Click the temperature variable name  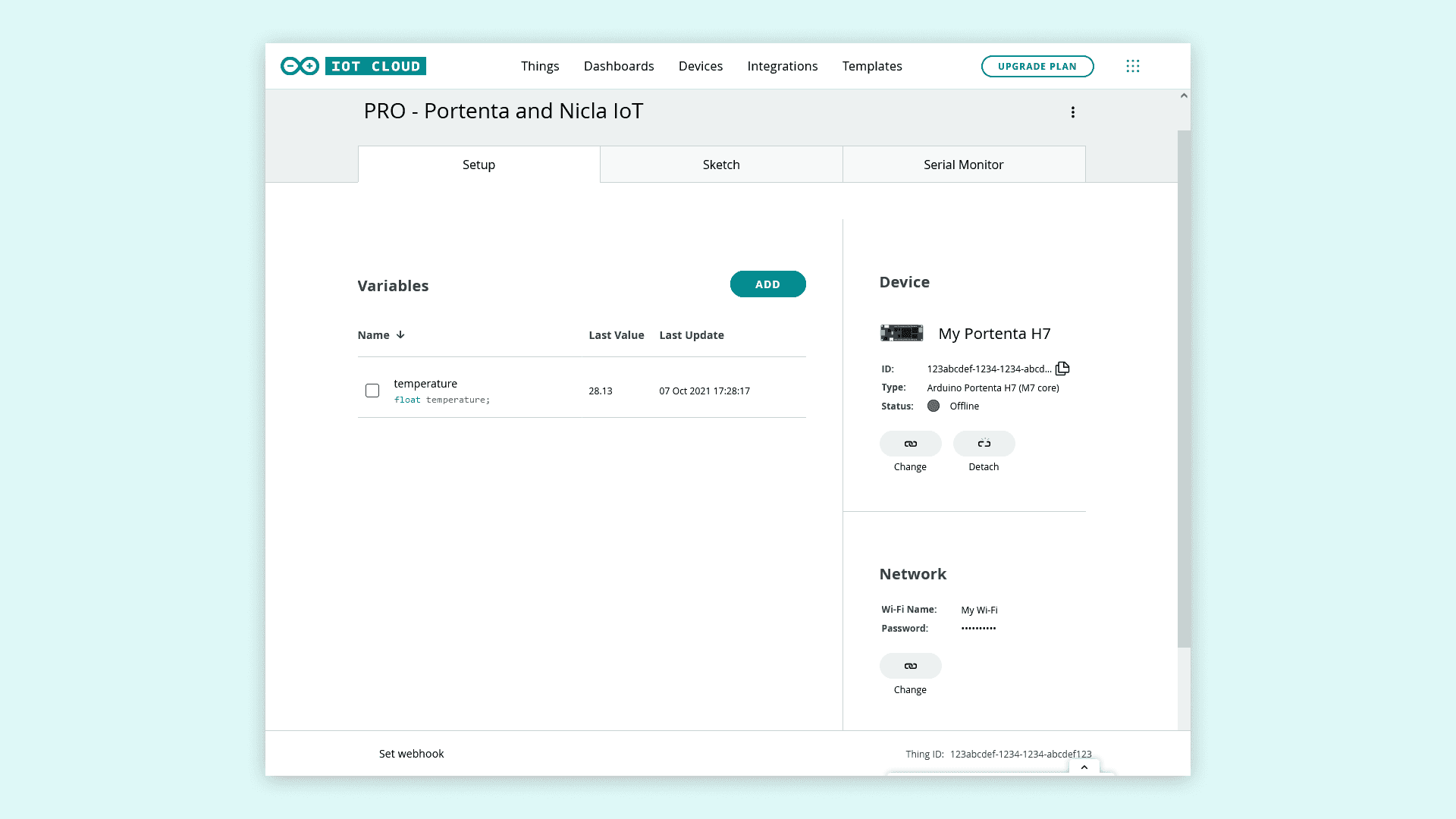tap(425, 384)
